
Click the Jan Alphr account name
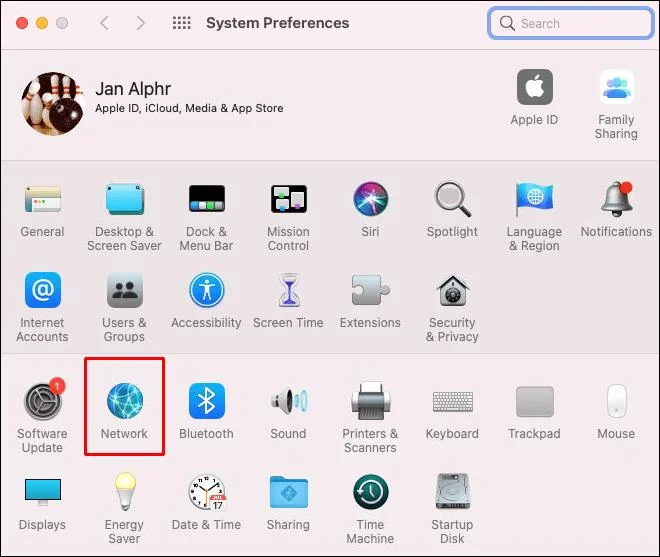pyautogui.click(x=133, y=89)
